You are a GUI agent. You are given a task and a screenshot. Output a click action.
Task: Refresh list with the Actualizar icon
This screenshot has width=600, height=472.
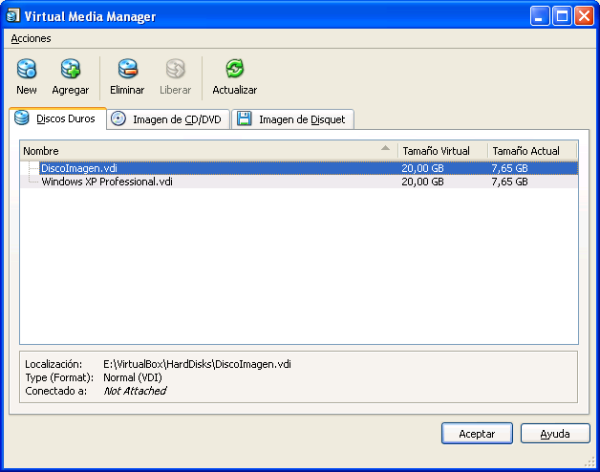(x=234, y=69)
